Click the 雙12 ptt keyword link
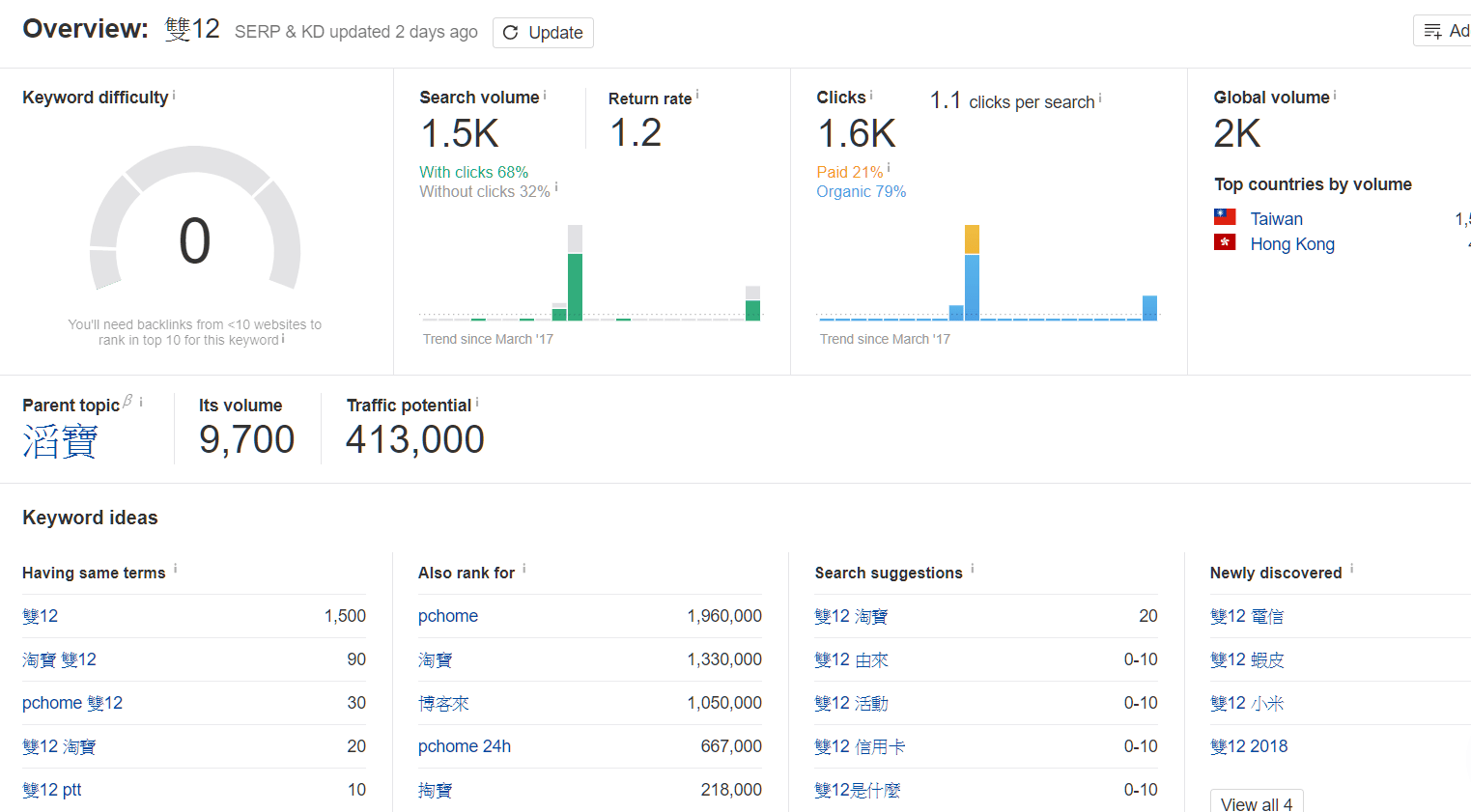Image resolution: width=1471 pixels, height=812 pixels. click(x=52, y=790)
